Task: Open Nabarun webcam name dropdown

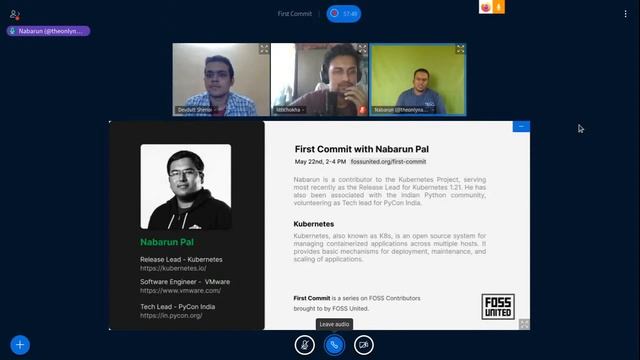Action: pyautogui.click(x=403, y=110)
